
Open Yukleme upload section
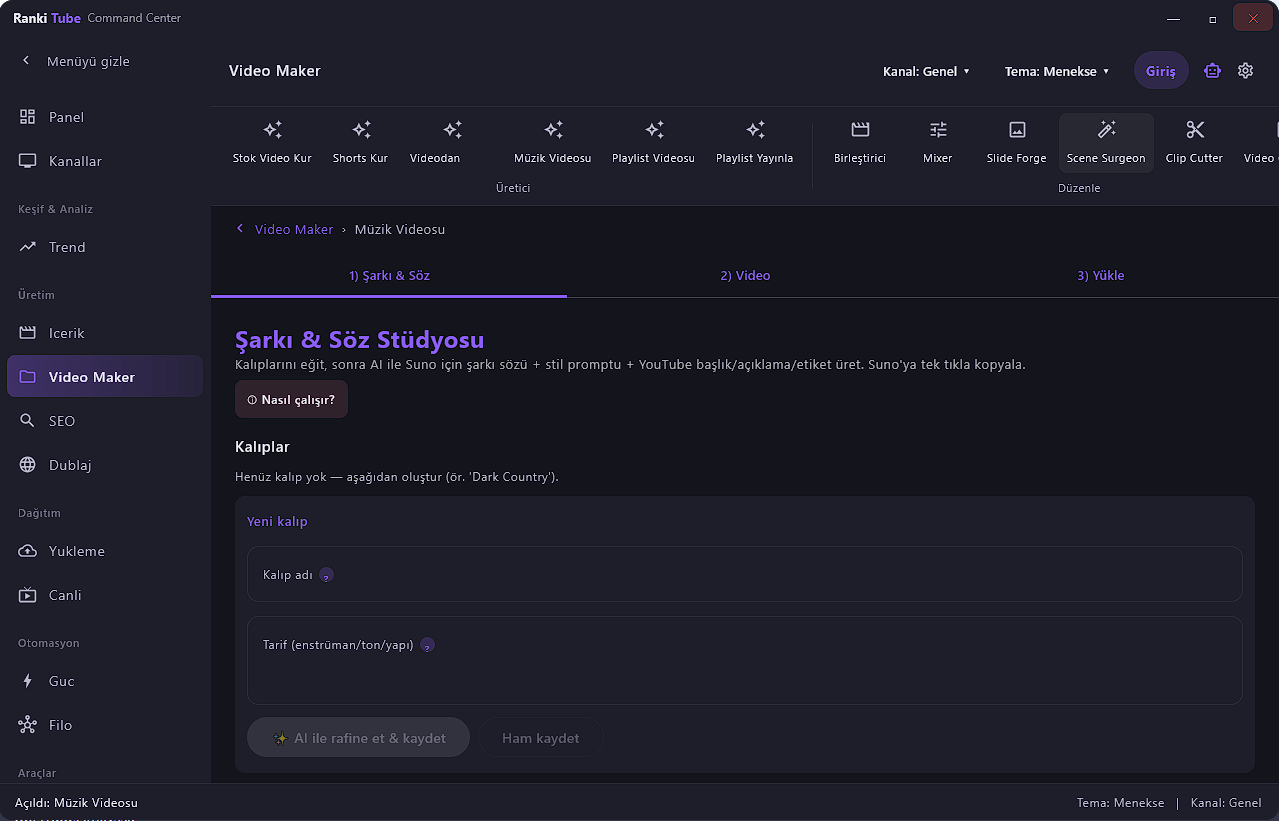click(105, 551)
